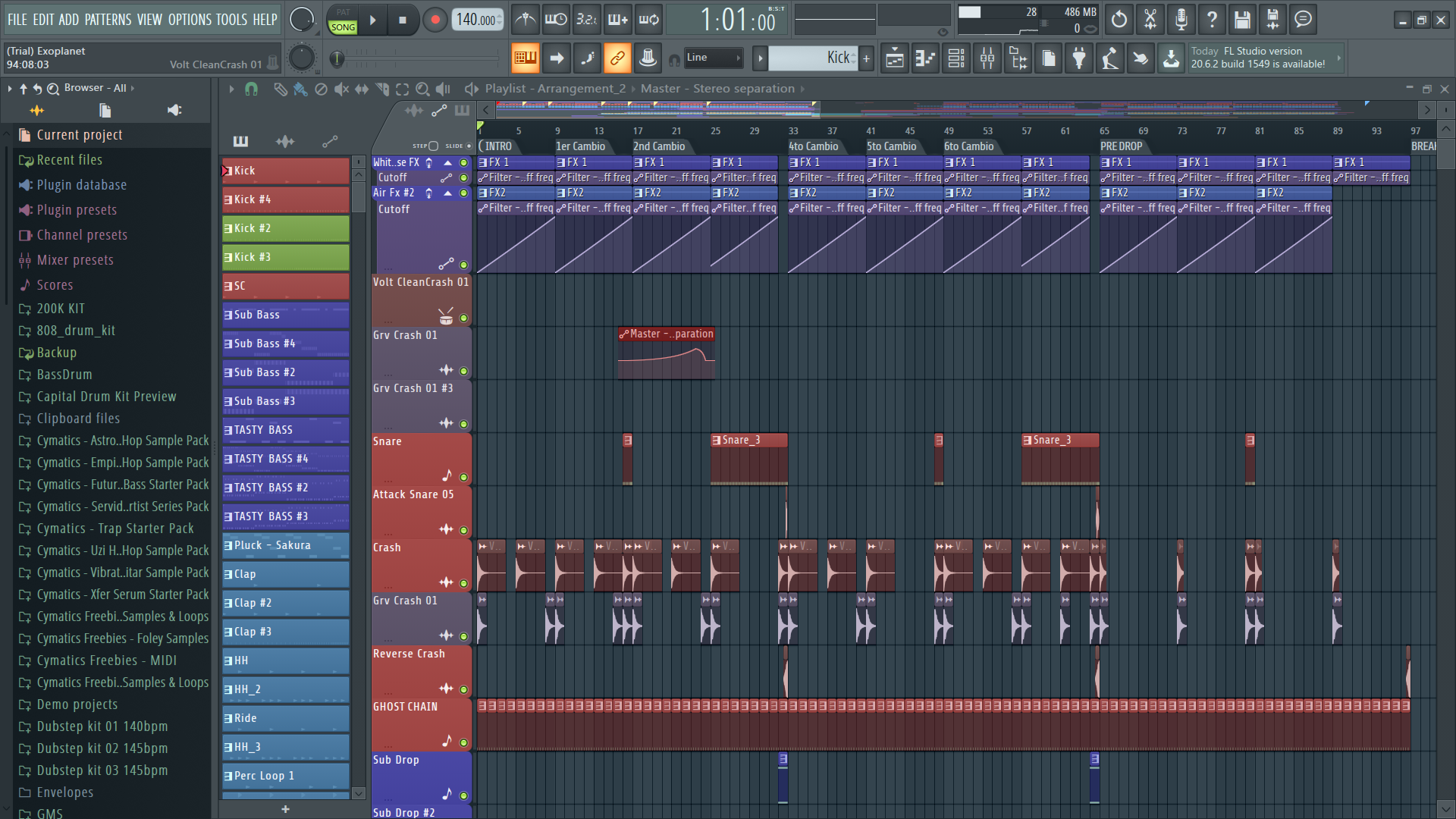This screenshot has height=819, width=1456.
Task: Open the Line snap dropdown
Action: pos(713,58)
